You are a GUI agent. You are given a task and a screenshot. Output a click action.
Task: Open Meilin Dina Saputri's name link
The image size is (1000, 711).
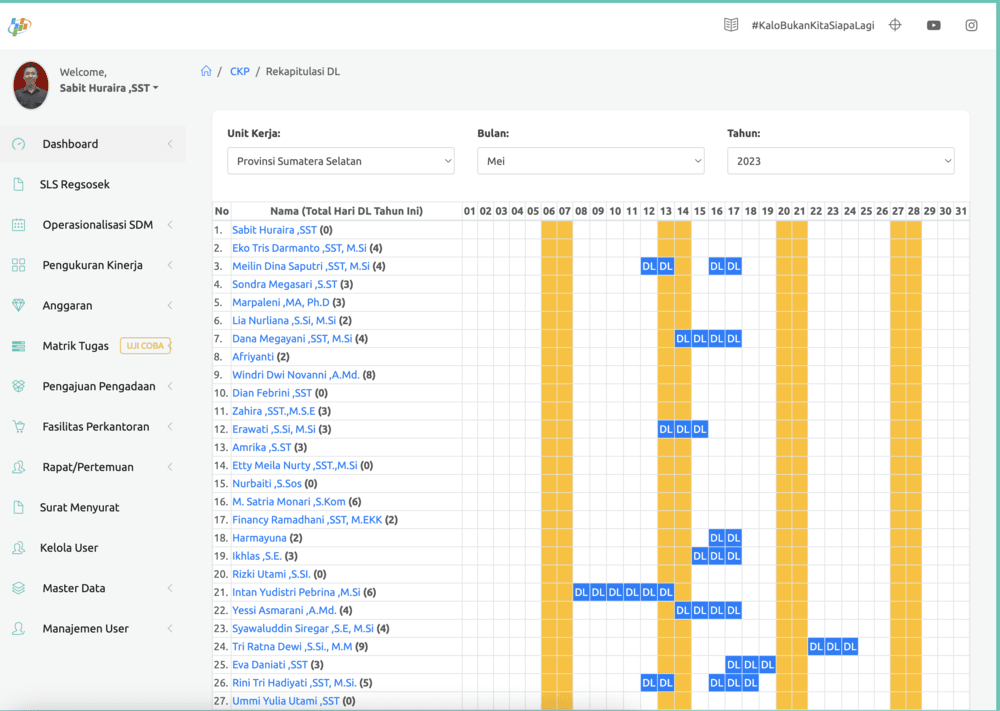pos(300,266)
